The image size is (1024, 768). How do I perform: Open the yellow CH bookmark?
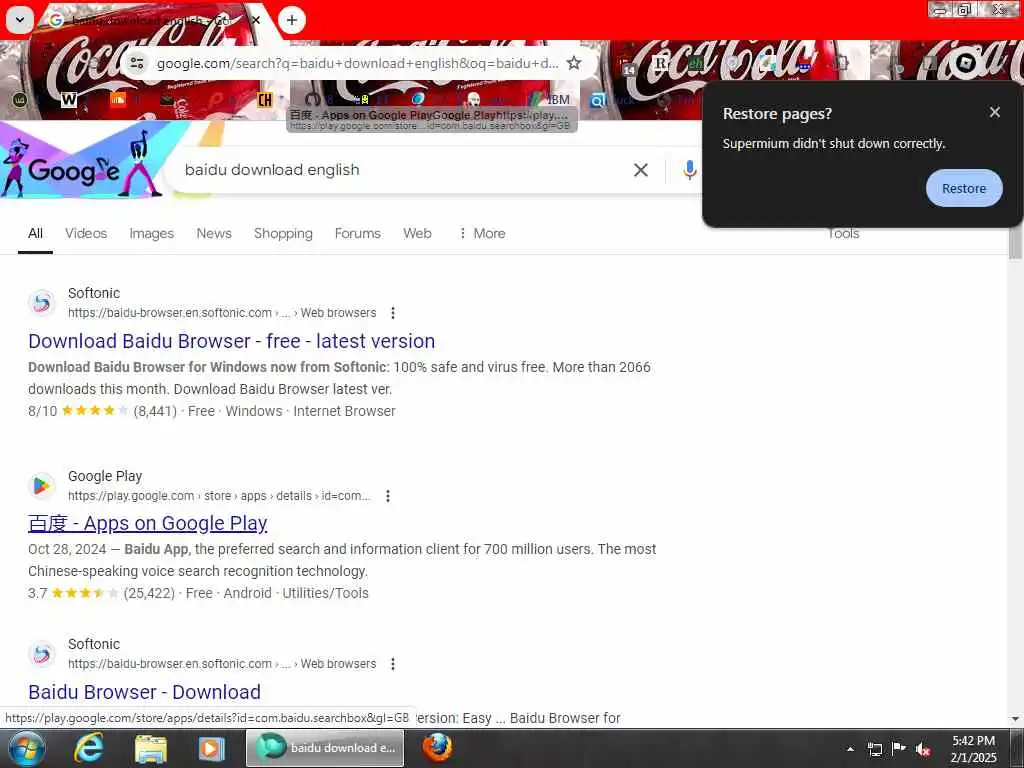[264, 99]
